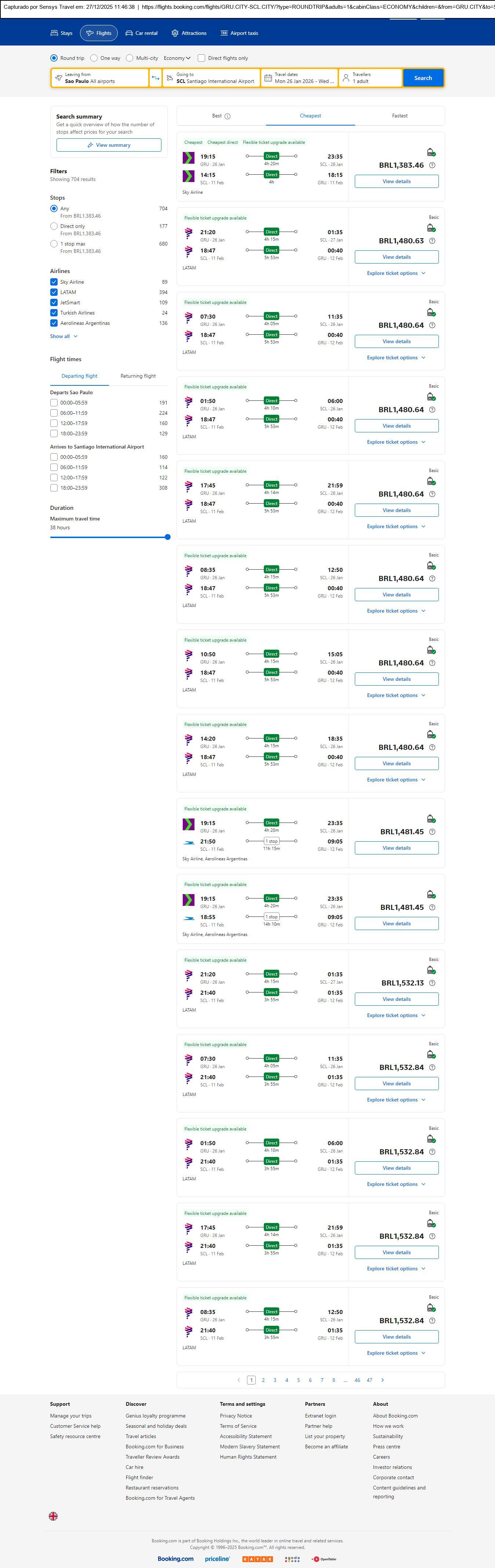
Task: Click the Attractions icon in top navigation
Action: point(175,33)
